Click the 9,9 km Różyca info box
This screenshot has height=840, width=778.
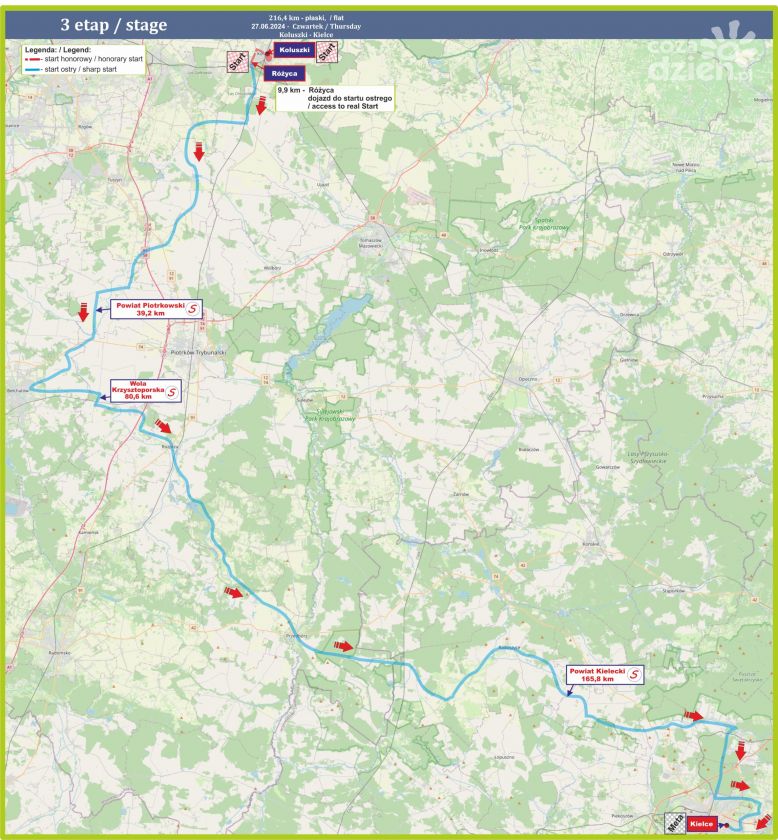point(335,98)
